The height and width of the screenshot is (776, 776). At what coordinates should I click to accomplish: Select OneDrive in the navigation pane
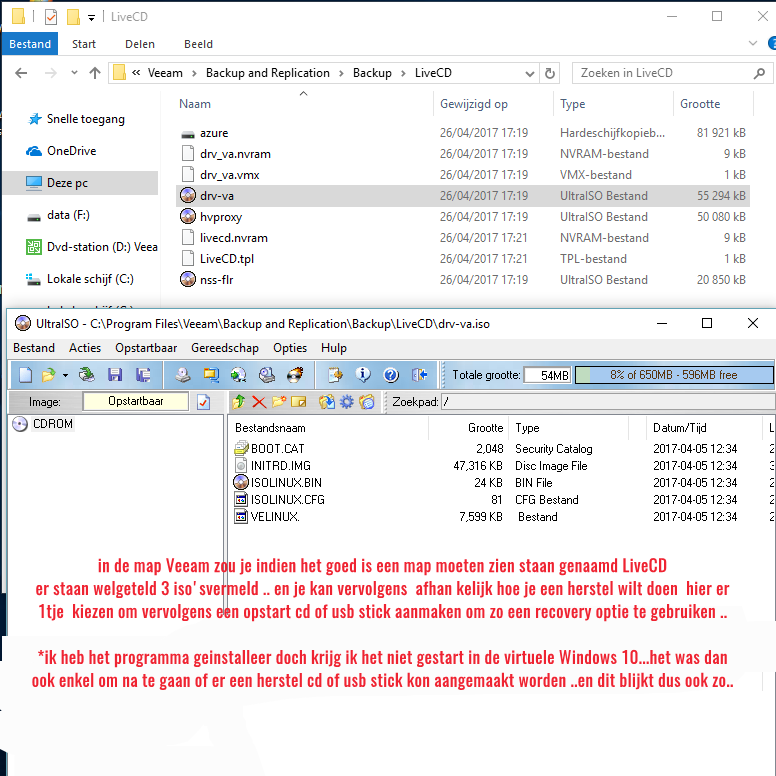71,151
